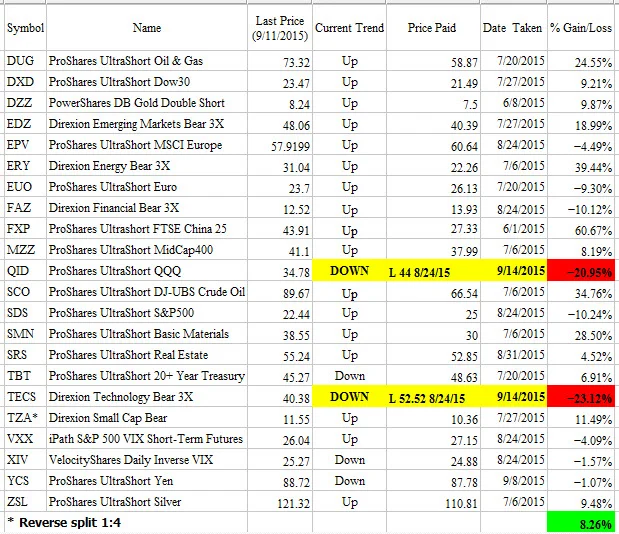This screenshot has width=619, height=534.
Task: Select iPath S&P 500 VIX Short-Term Futures cell
Action: click(146, 439)
